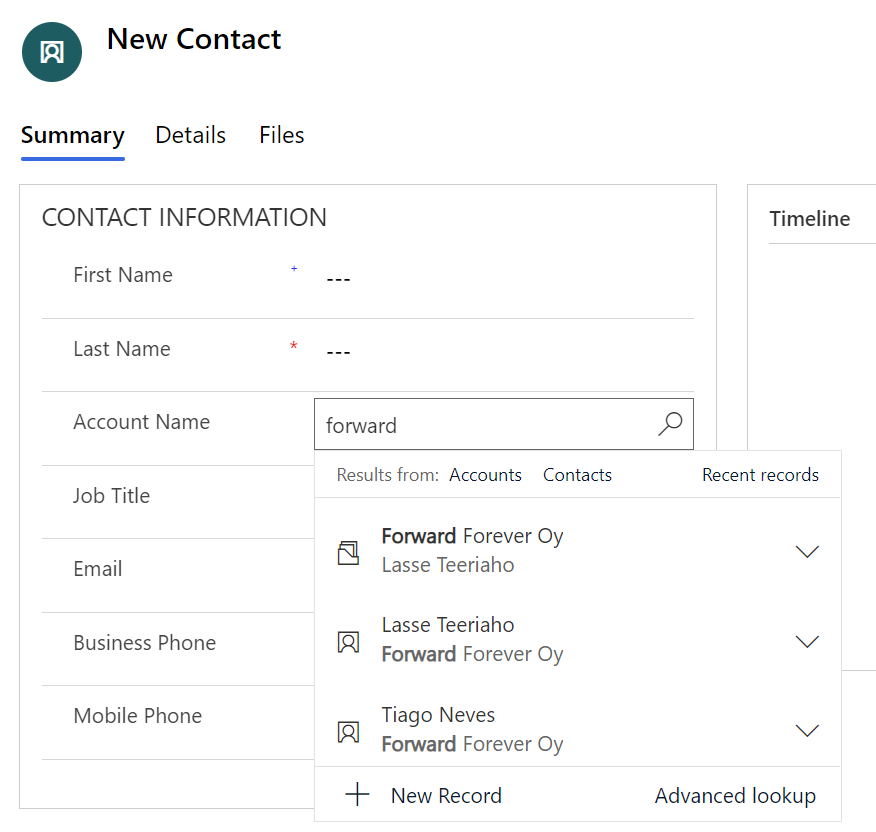Screen dimensions: 876x832
Task: Expand the Tiago Neves contact result chevron
Action: pyautogui.click(x=807, y=730)
